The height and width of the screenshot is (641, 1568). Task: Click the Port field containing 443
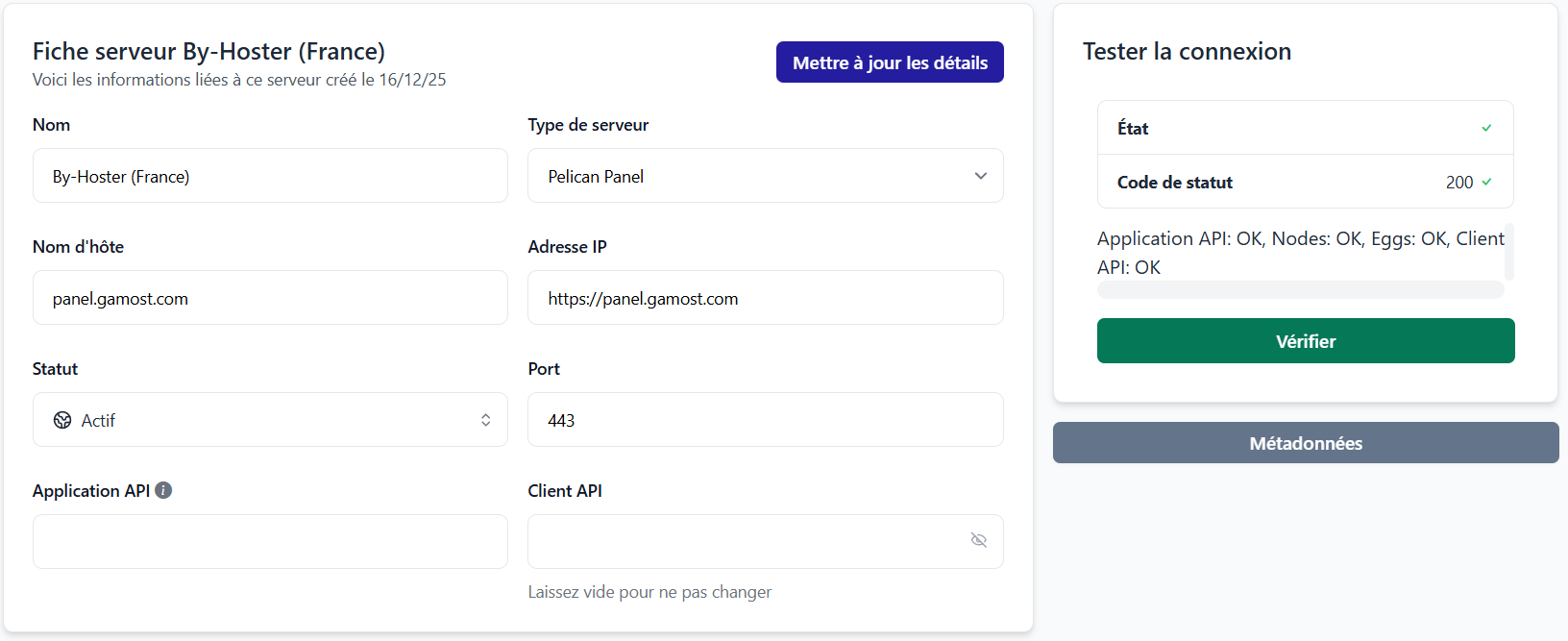coord(765,420)
